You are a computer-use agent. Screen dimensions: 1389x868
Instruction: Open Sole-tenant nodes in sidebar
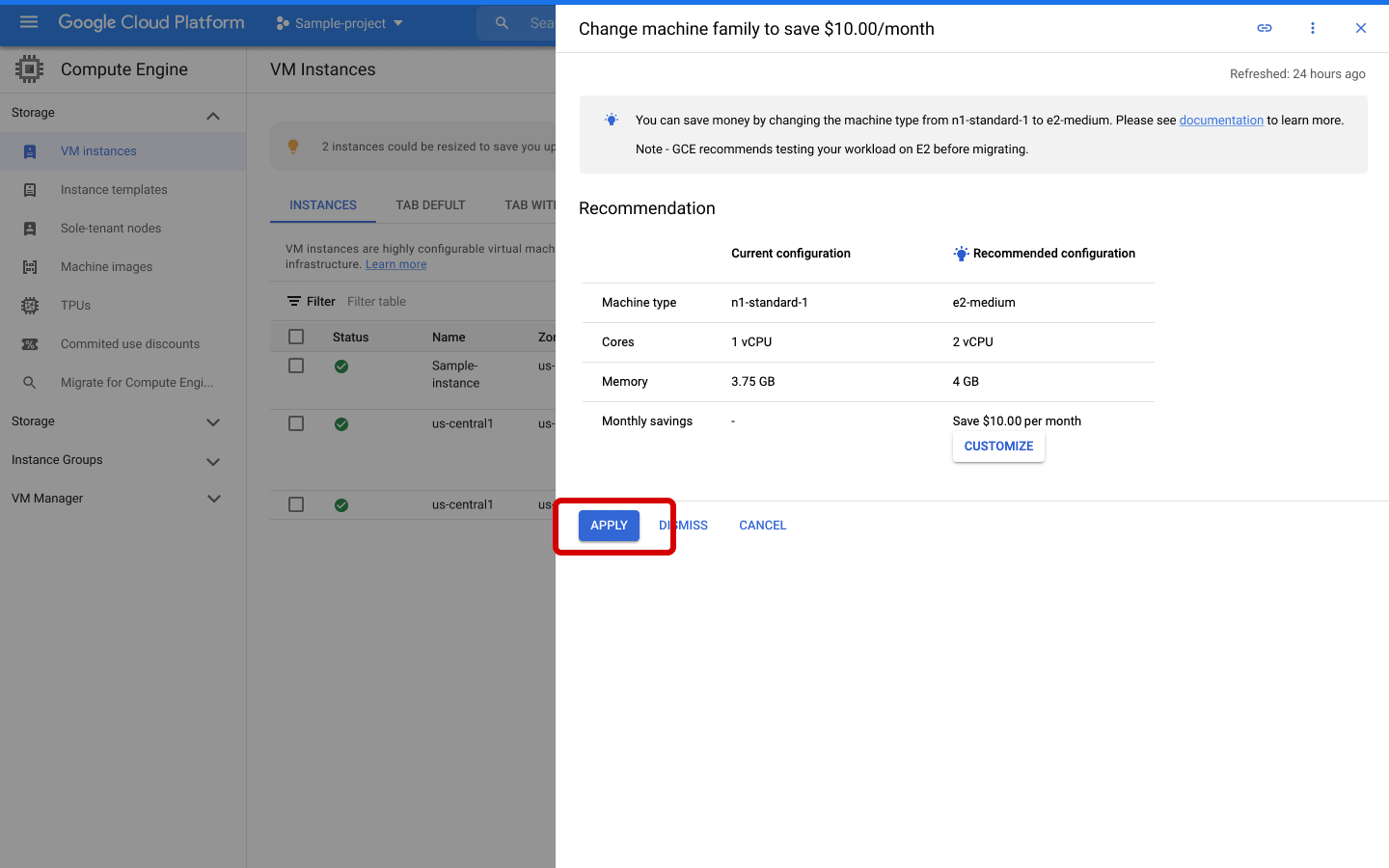[x=123, y=229]
